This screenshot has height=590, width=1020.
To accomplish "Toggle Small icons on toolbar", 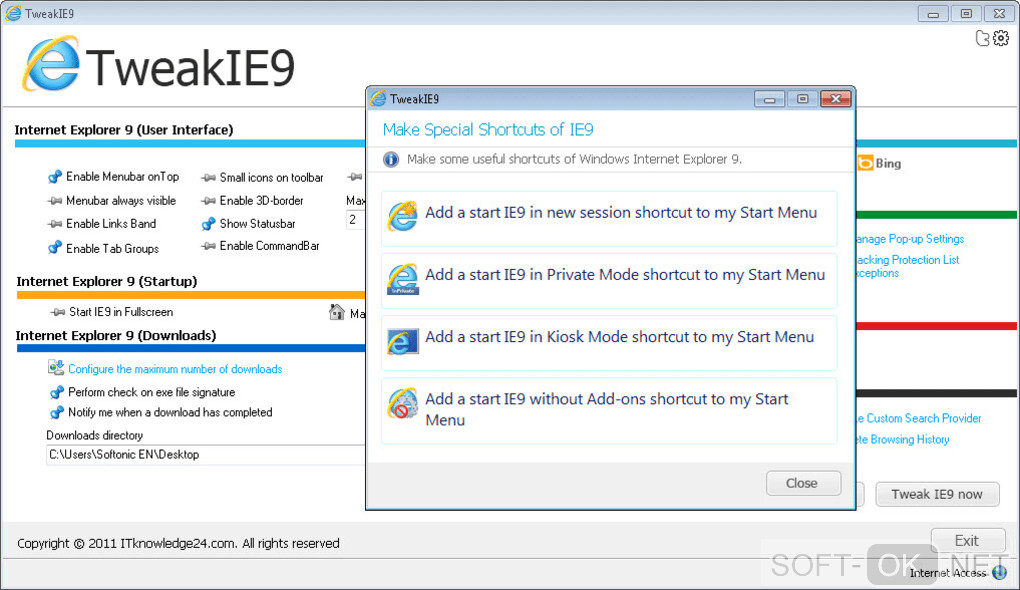I will [208, 178].
